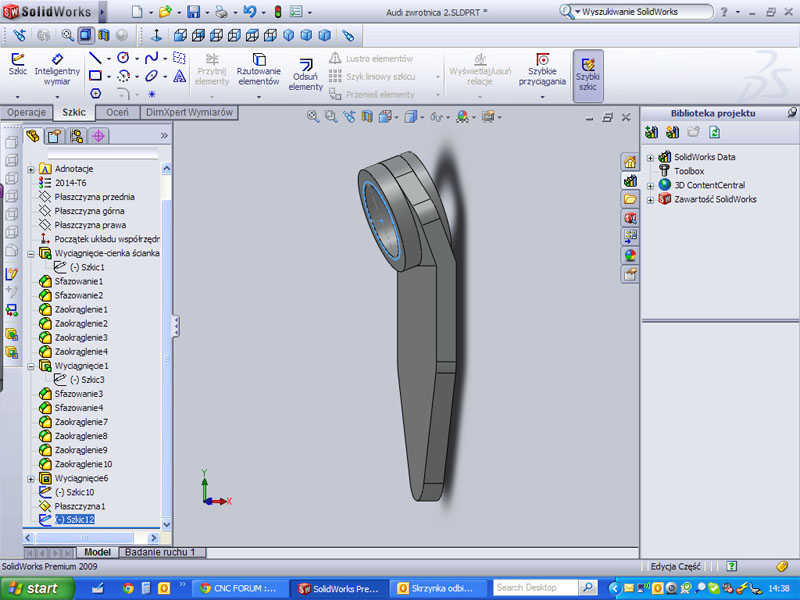This screenshot has height=600, width=800.
Task: Open the ConfigurationManager tab icon
Action: click(77, 136)
